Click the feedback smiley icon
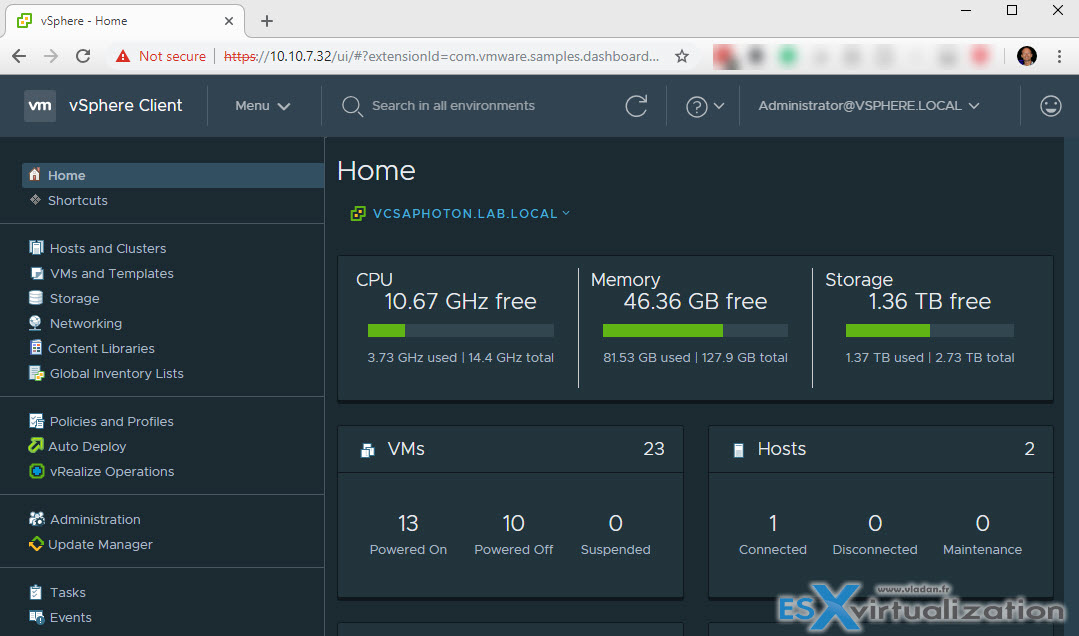 click(x=1050, y=105)
